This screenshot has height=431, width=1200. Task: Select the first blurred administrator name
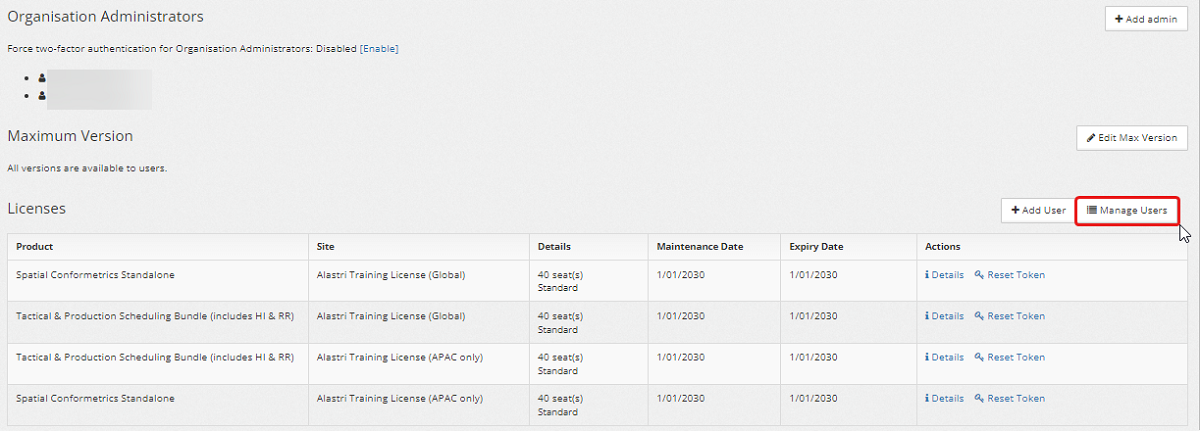click(98, 78)
